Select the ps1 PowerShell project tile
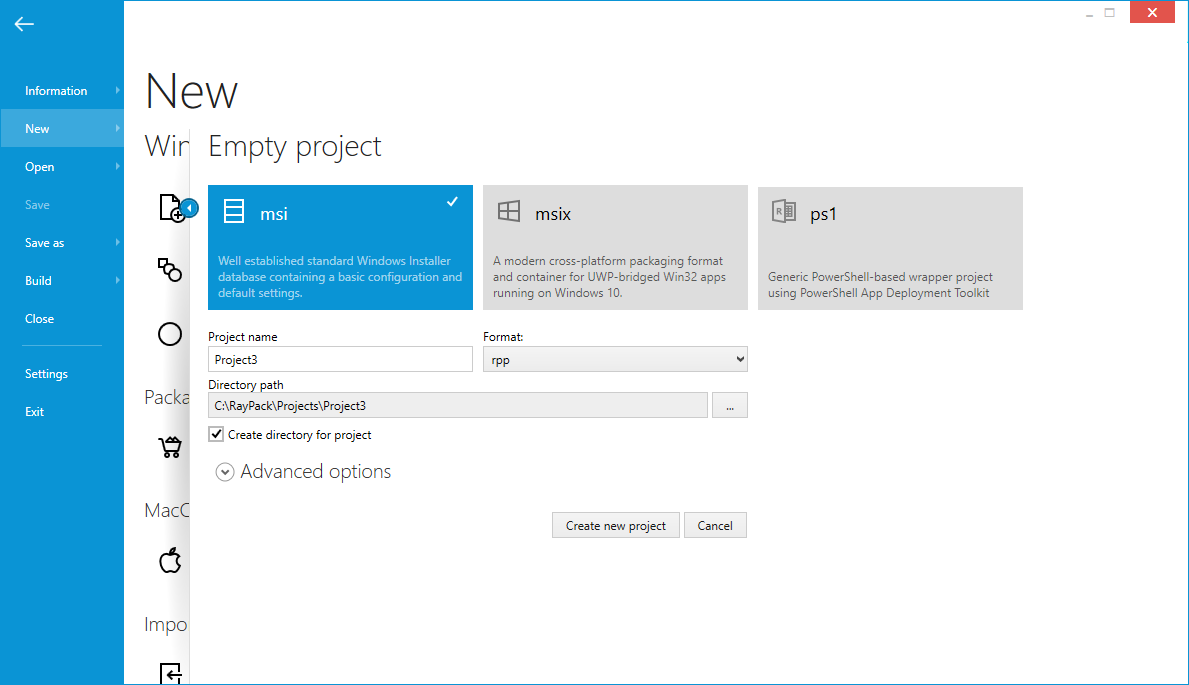This screenshot has width=1189, height=685. (x=890, y=247)
